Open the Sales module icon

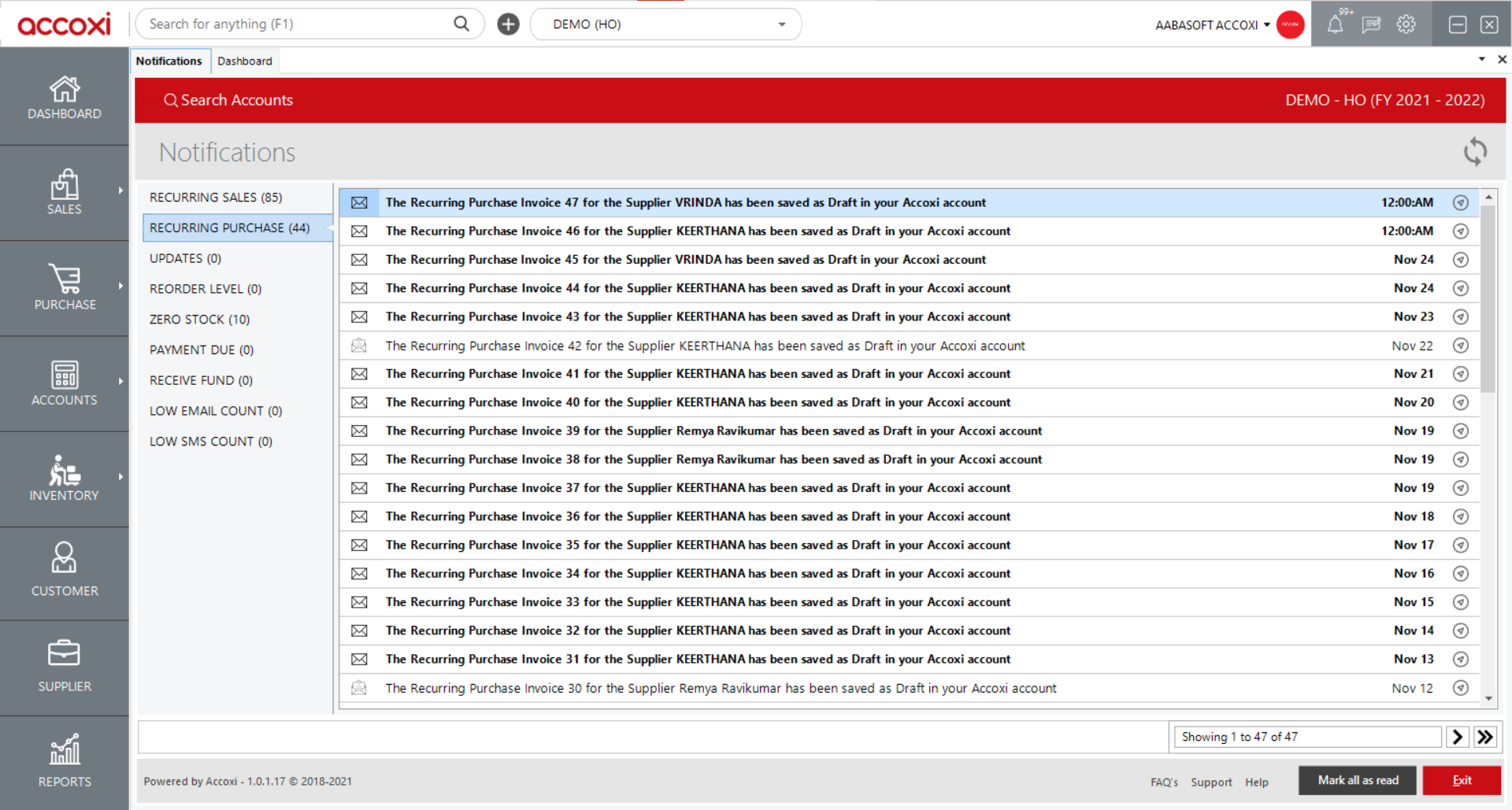tap(65, 184)
